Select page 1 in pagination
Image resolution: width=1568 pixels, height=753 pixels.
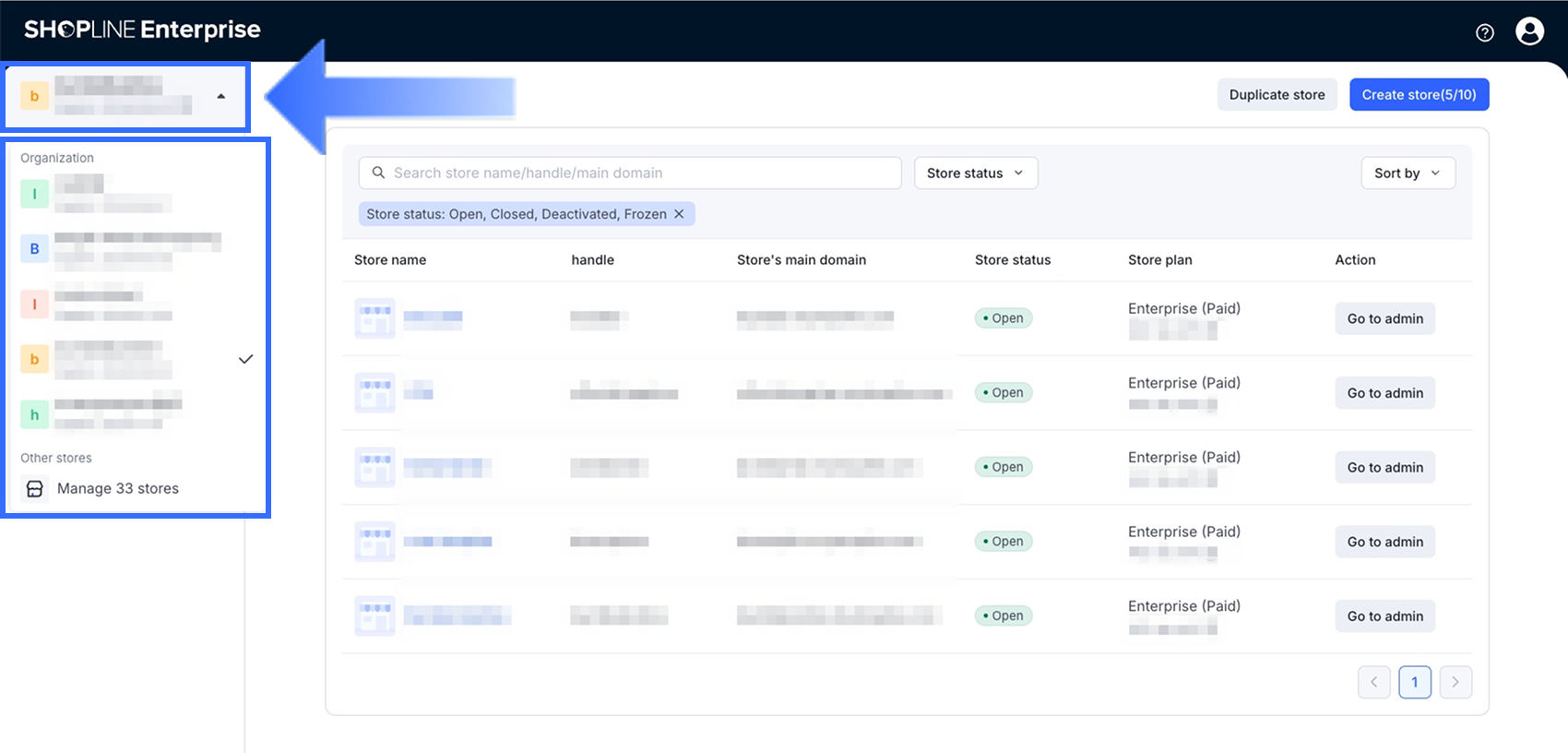pos(1414,682)
